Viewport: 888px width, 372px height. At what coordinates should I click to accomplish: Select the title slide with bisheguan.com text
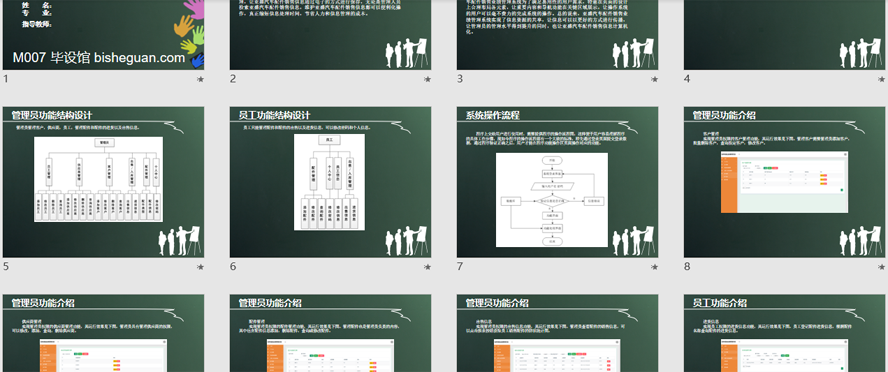(104, 35)
